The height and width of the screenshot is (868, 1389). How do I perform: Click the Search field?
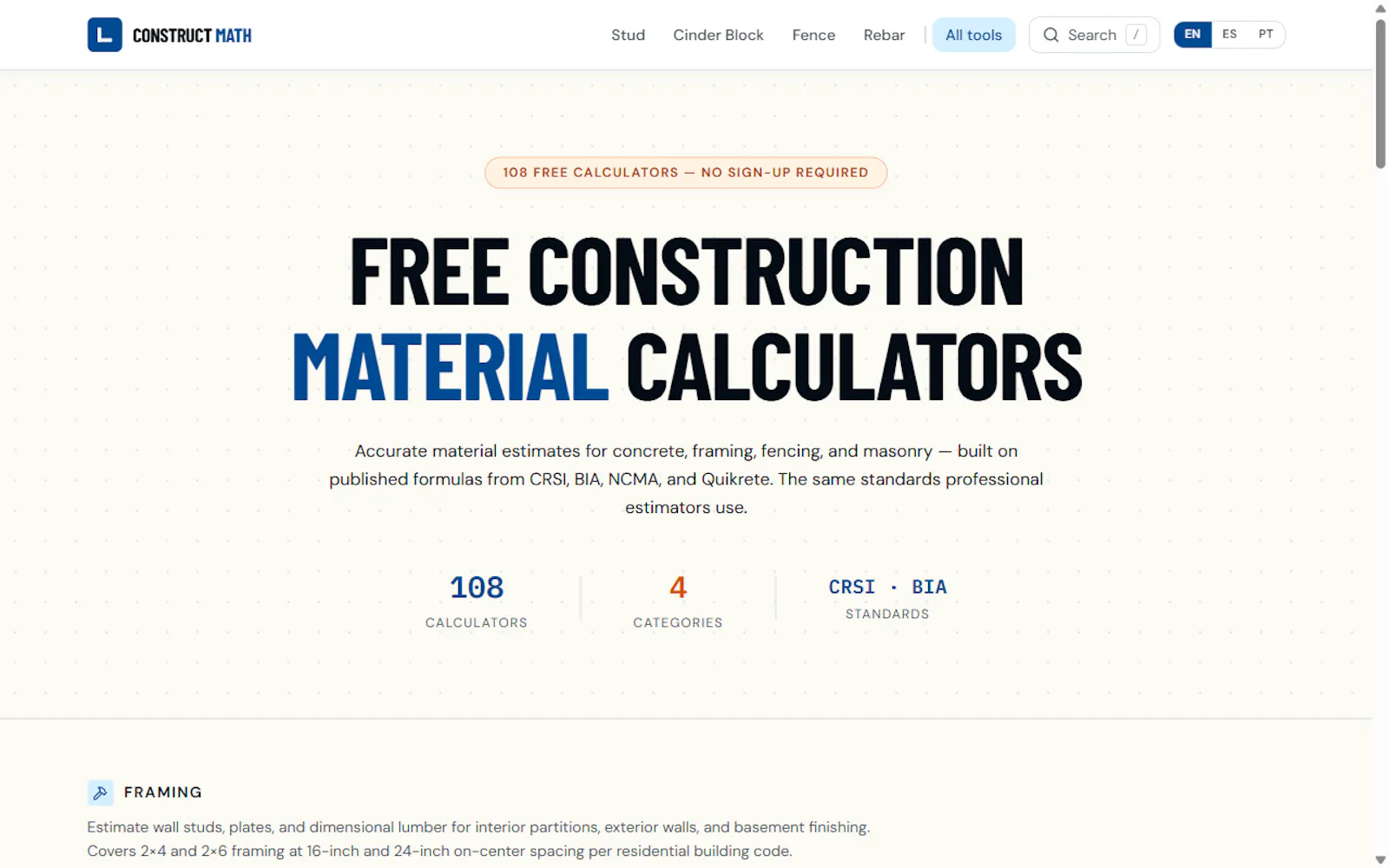pos(1094,35)
